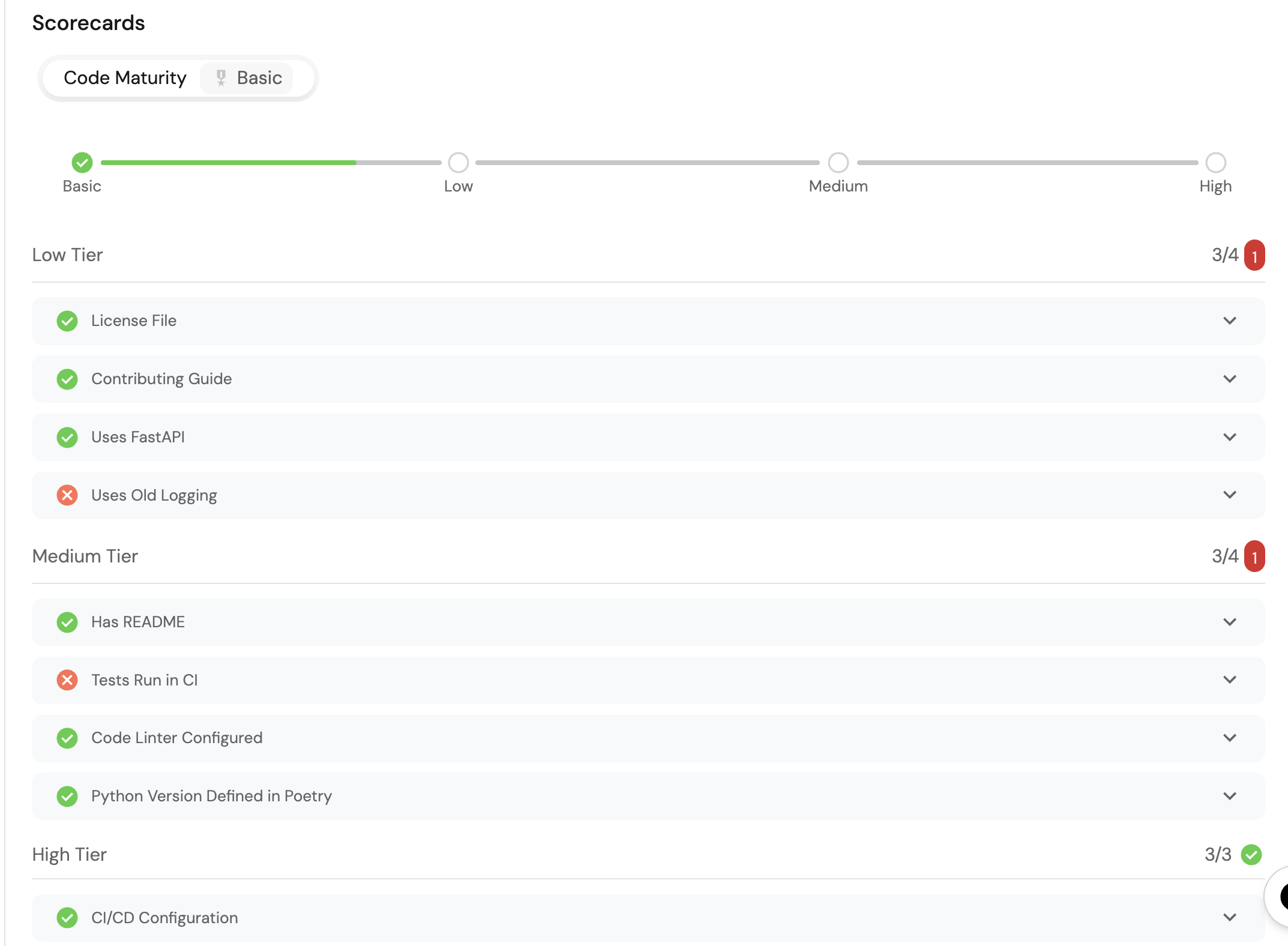This screenshot has height=946, width=1288.
Task: Select the Low level circle marker
Action: pos(459,163)
